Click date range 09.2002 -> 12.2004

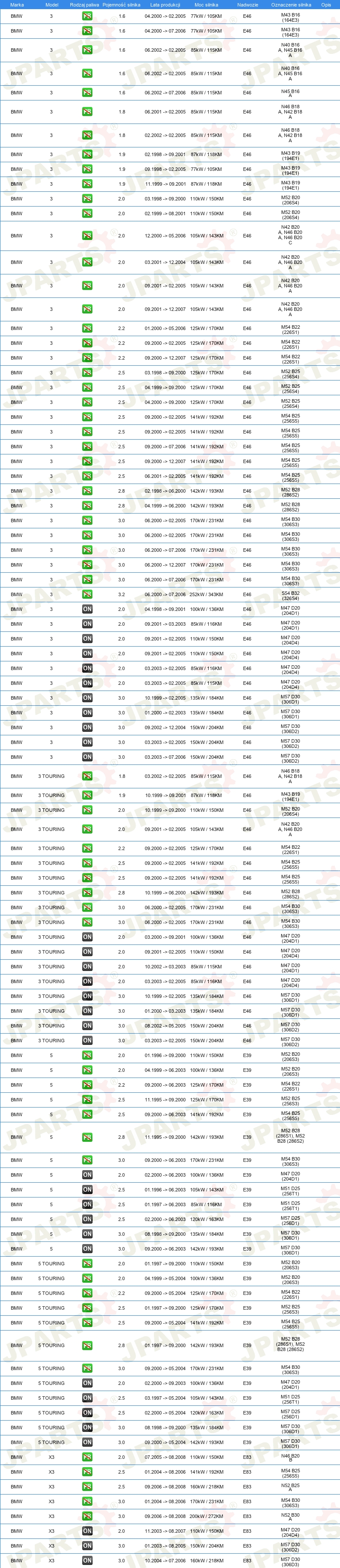click(x=166, y=727)
